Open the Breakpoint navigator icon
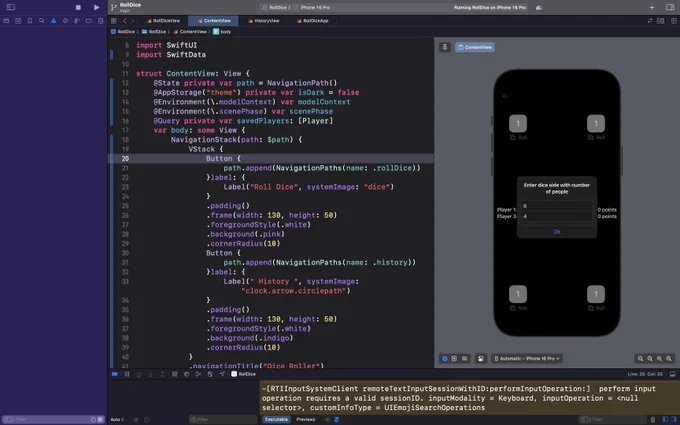This screenshot has height=425, width=680. point(88,21)
